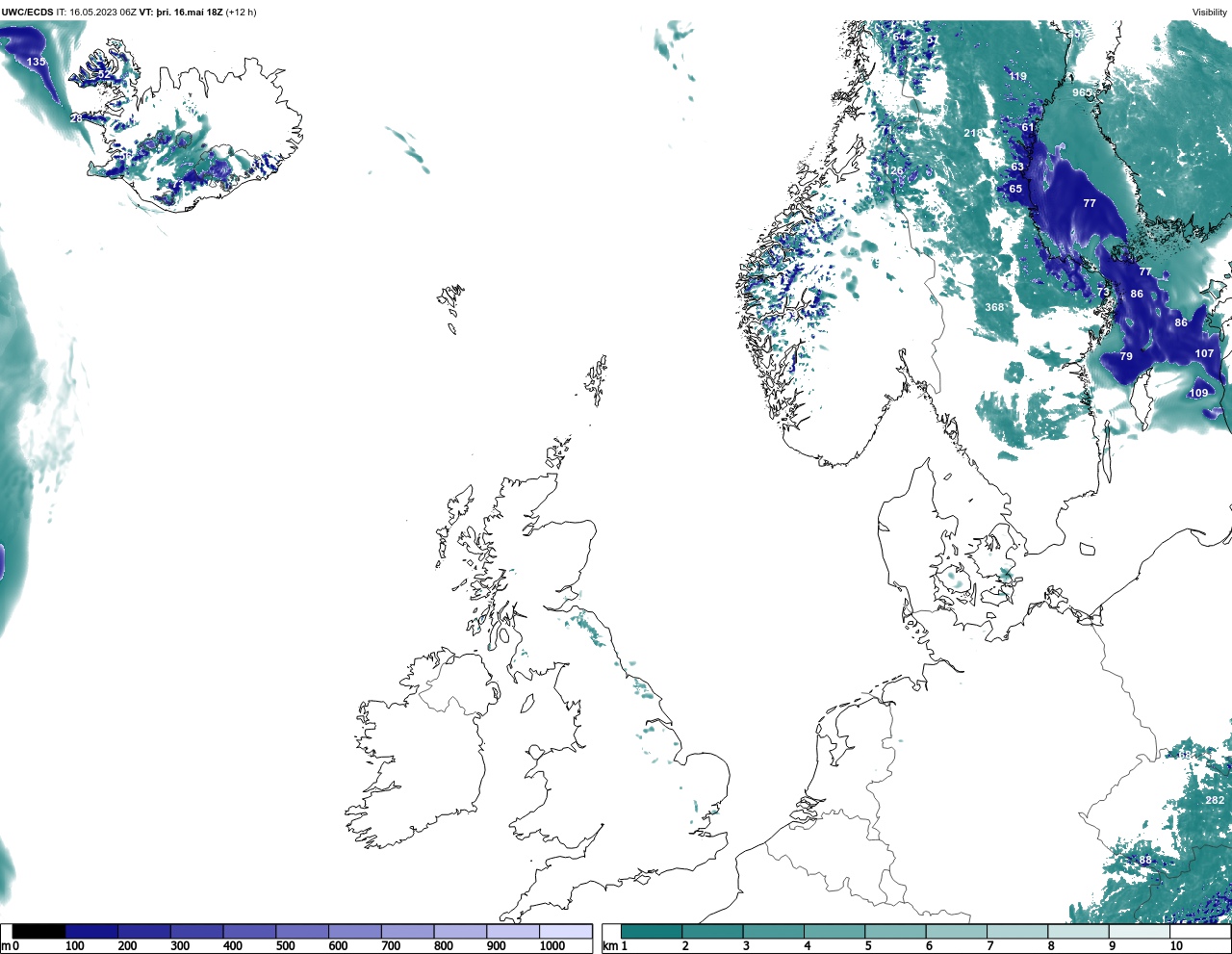Click the 'UWC/ECDS' header text
The height and width of the screenshot is (954, 1232).
point(28,13)
